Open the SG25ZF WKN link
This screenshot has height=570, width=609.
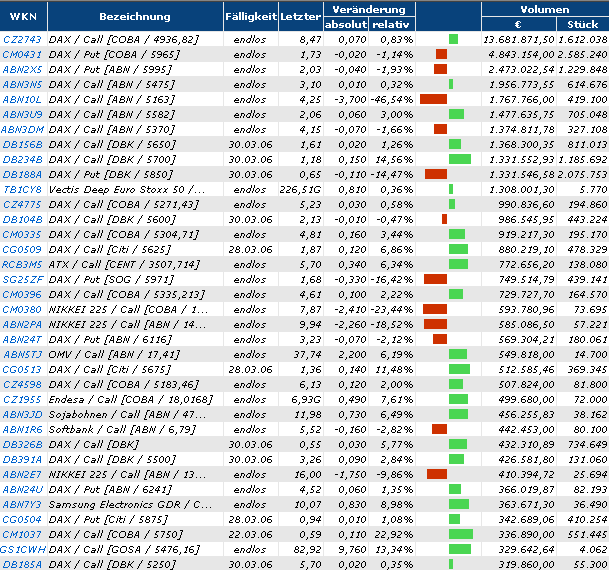pyautogui.click(x=23, y=280)
